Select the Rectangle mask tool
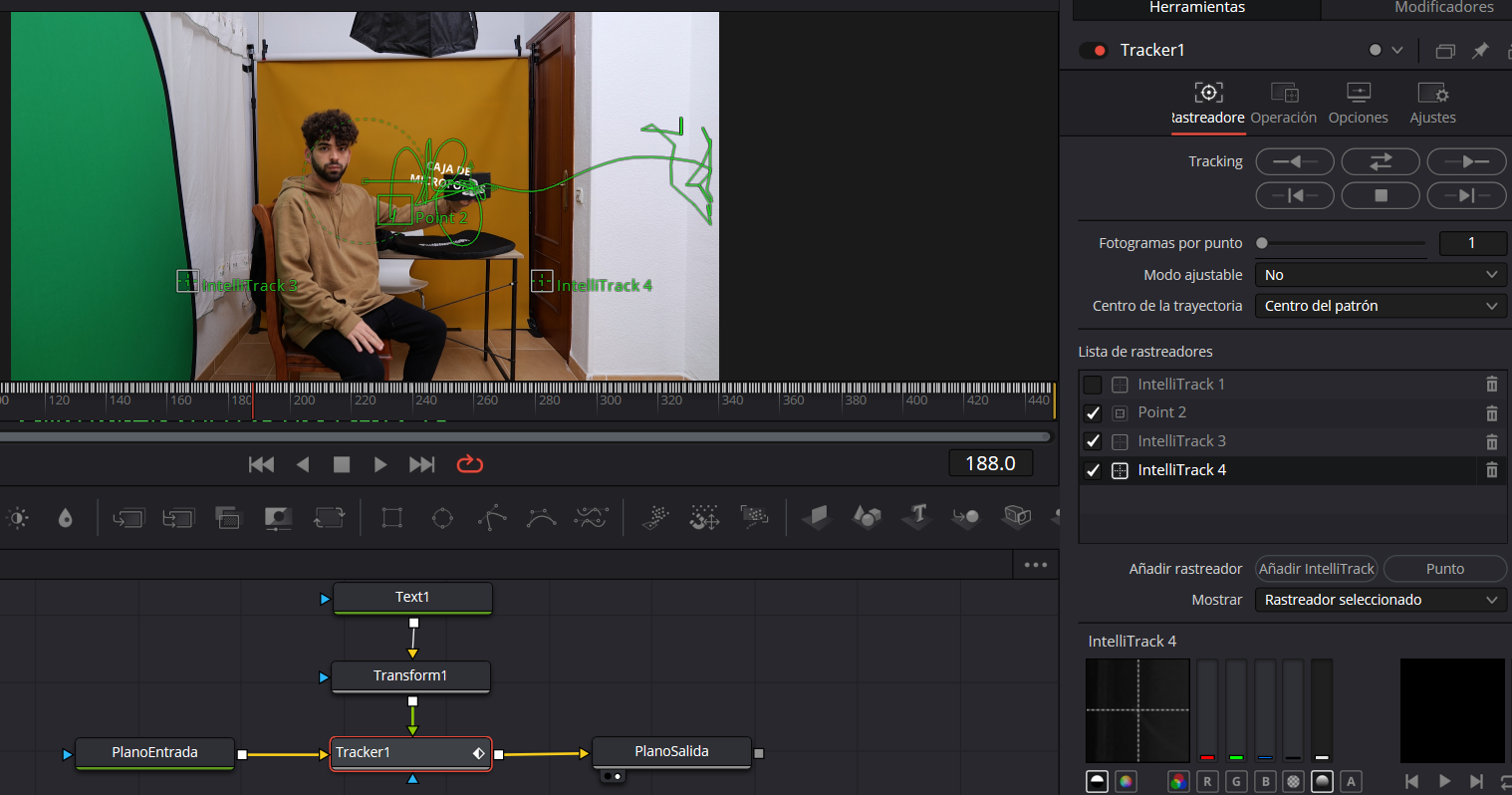Image resolution: width=1512 pixels, height=795 pixels. 391,517
